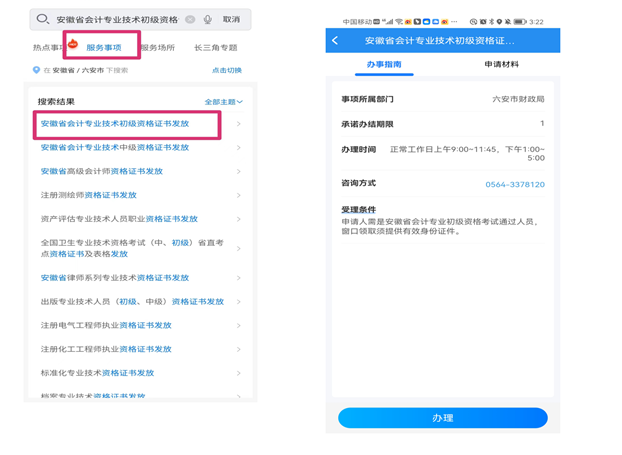Open arrow for 资产评估专业技术人员职业资格证书发放
The image size is (622, 455).
point(238,219)
